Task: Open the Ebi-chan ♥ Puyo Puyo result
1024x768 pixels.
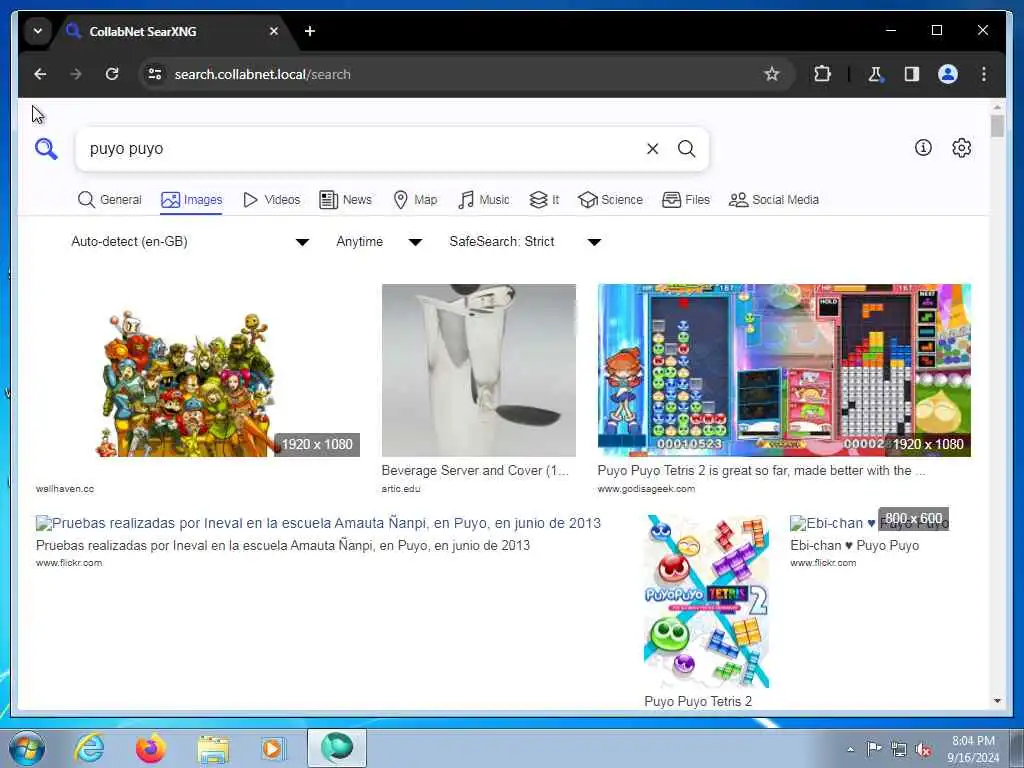Action: (869, 523)
